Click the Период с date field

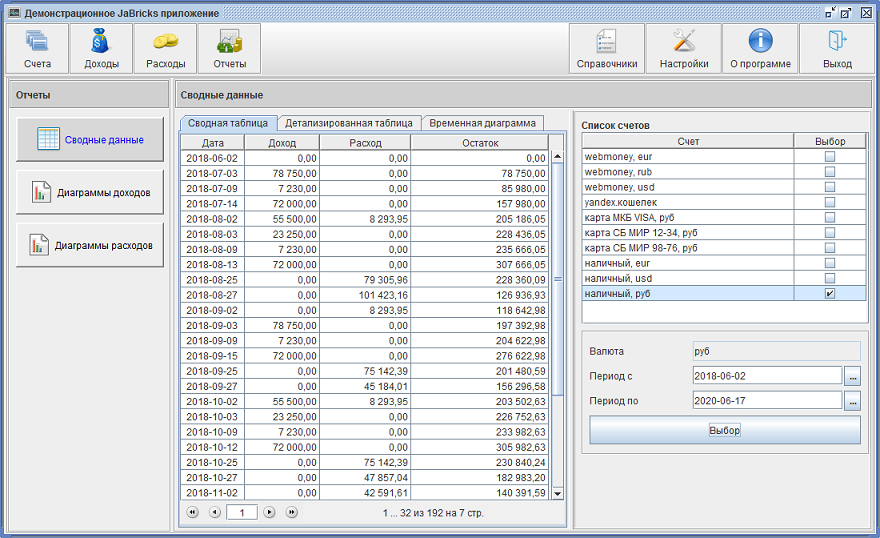[767, 376]
